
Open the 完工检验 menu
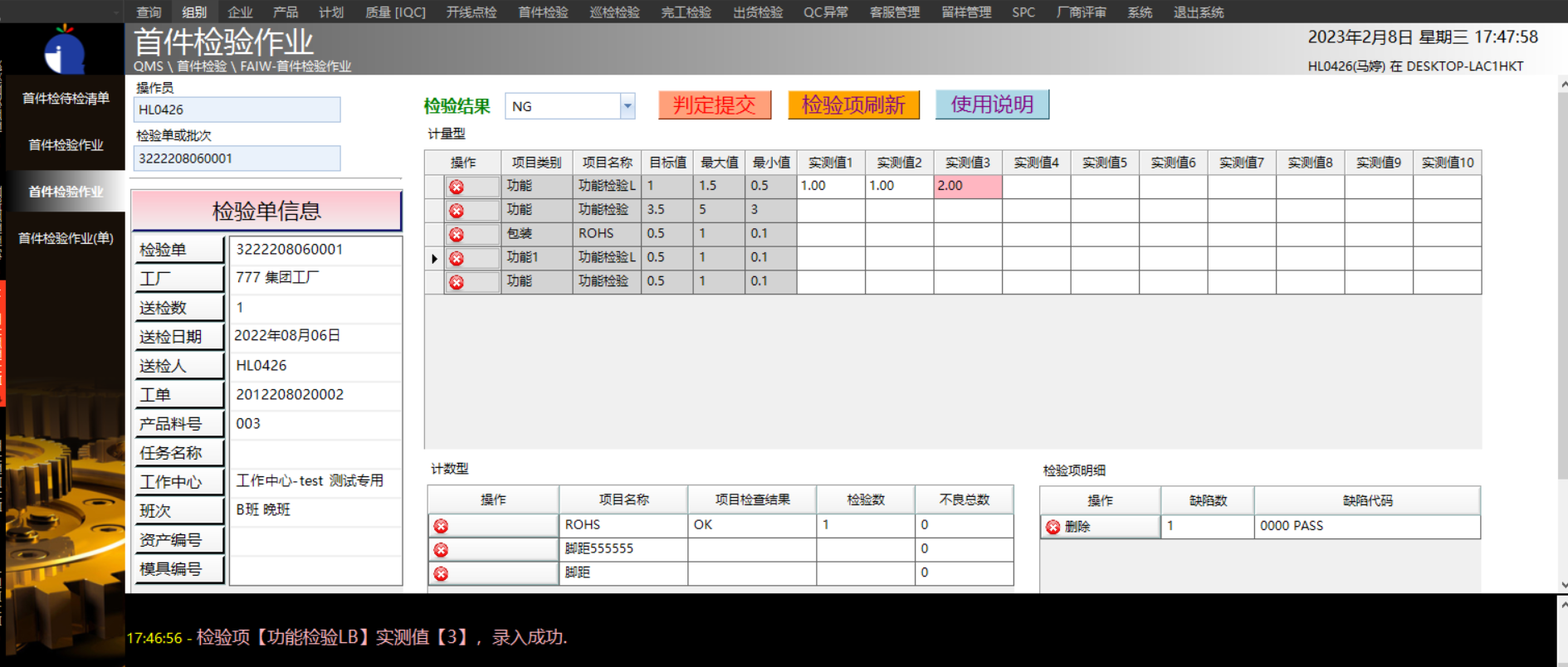pos(686,12)
